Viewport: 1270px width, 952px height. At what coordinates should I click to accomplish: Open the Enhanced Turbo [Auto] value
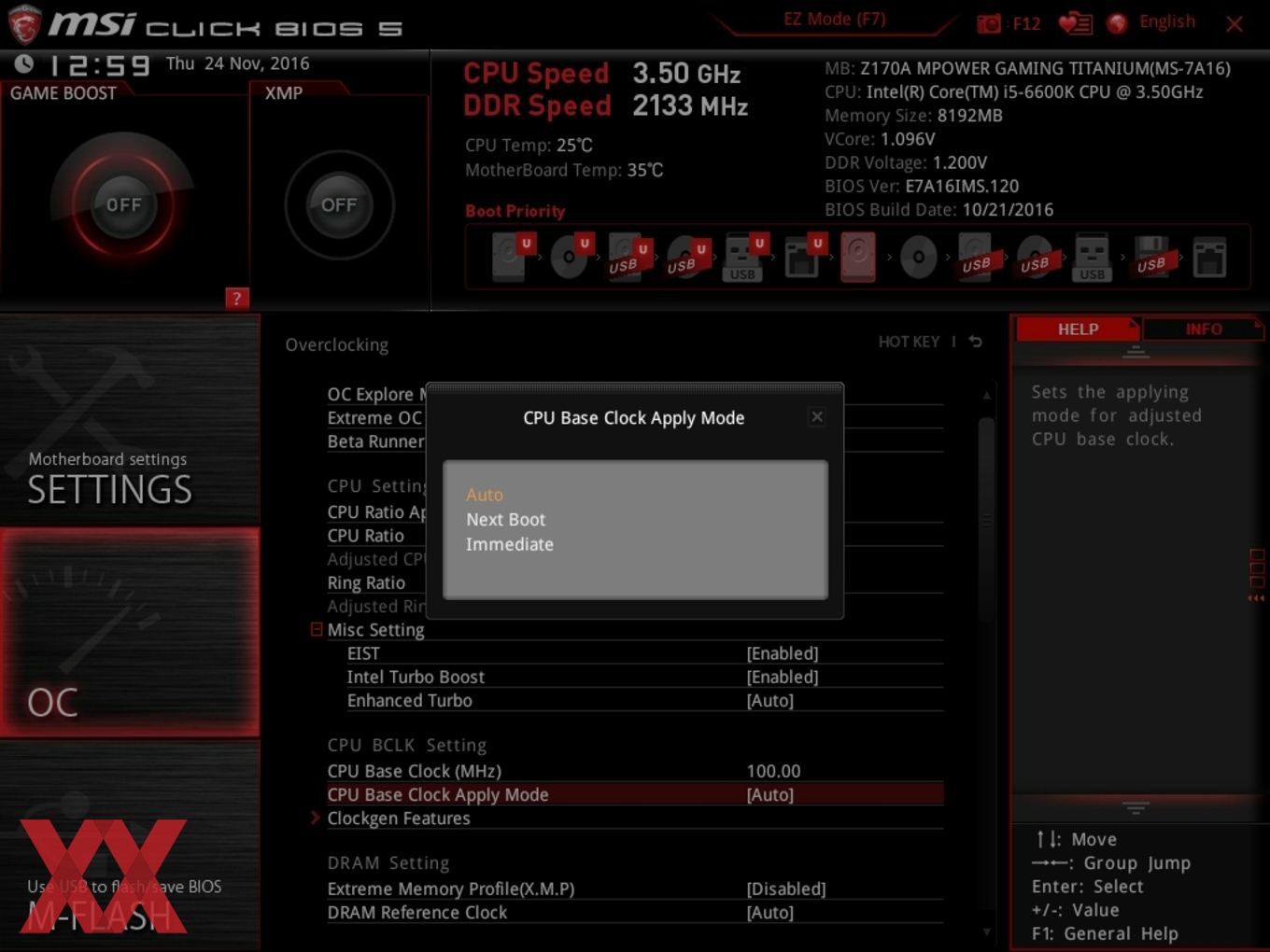pyautogui.click(x=770, y=700)
